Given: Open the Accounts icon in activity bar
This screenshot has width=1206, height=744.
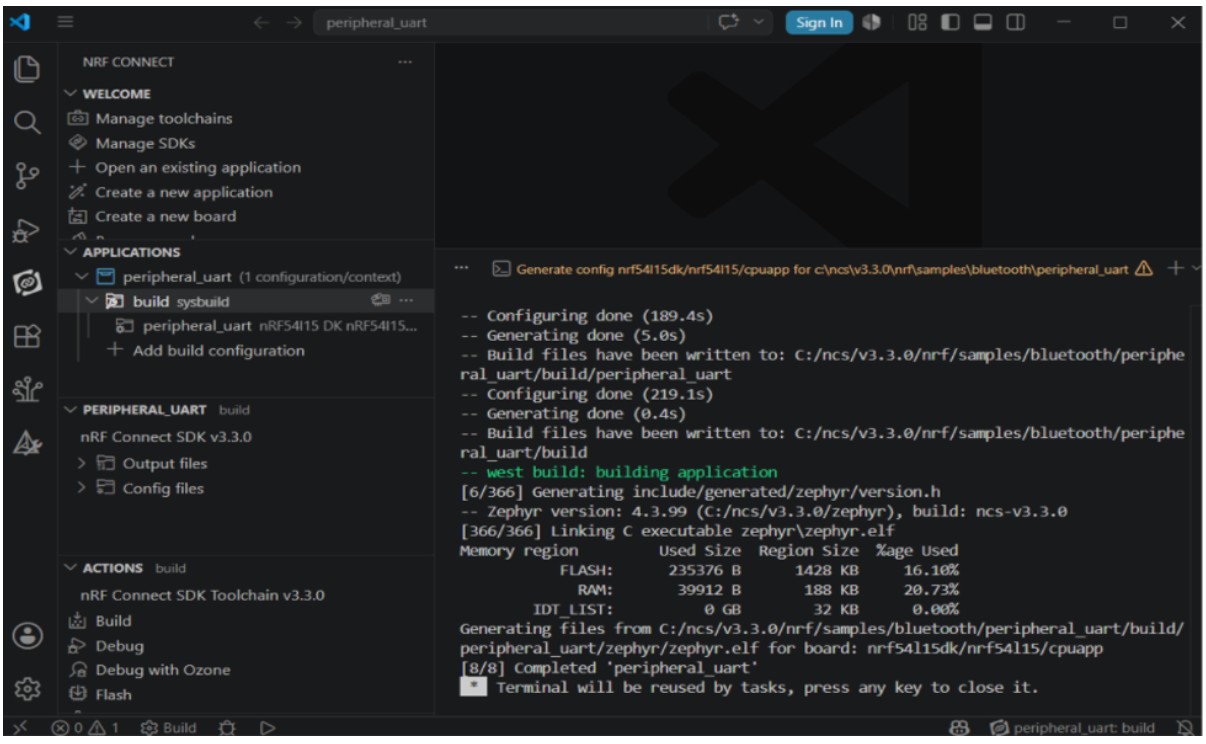Looking at the screenshot, I should pos(27,635).
